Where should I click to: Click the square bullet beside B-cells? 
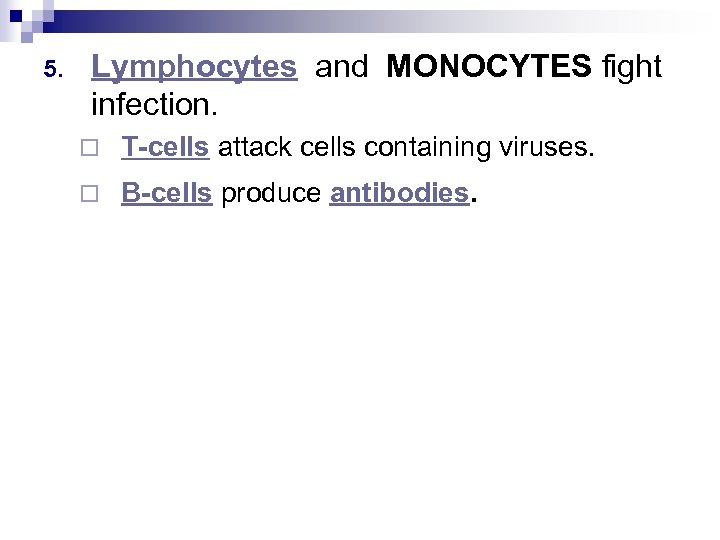point(90,195)
